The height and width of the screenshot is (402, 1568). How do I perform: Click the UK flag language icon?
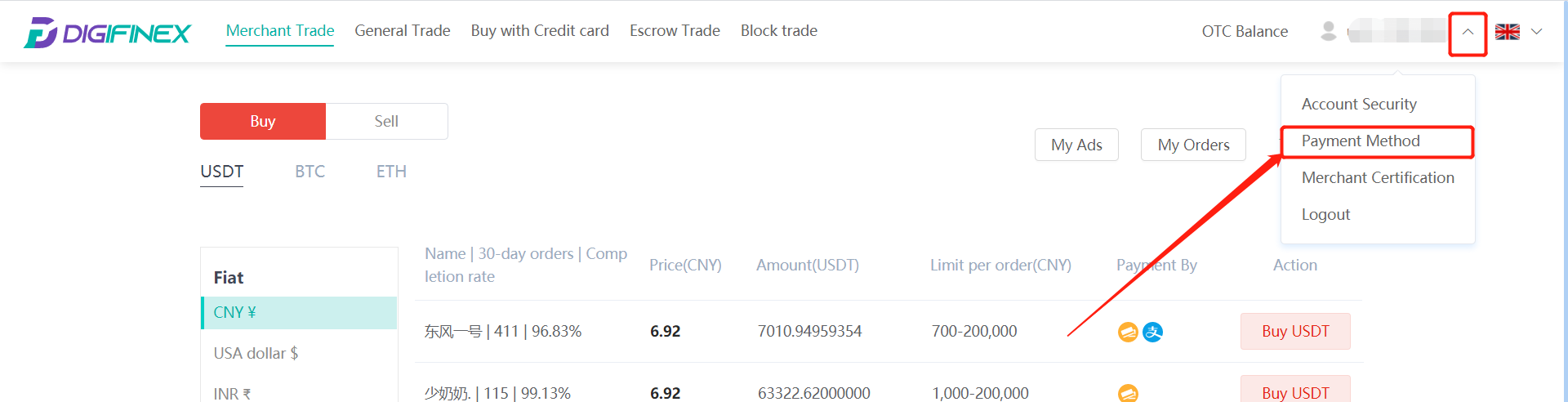tap(1508, 32)
